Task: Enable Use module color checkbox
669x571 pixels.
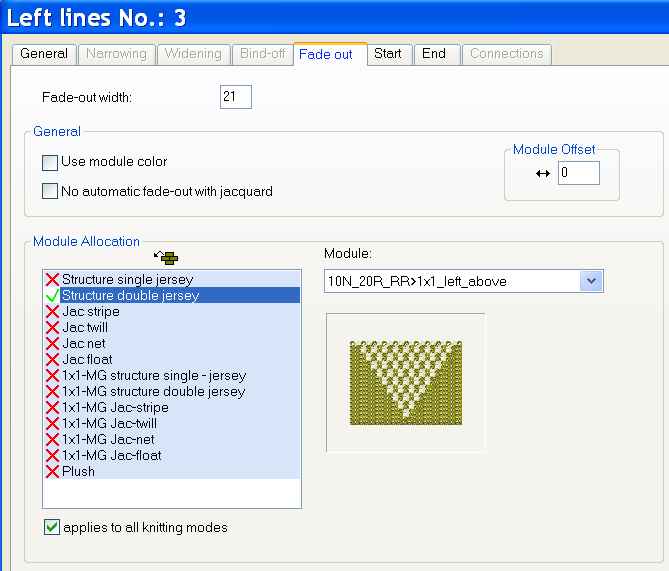Action: click(50, 162)
